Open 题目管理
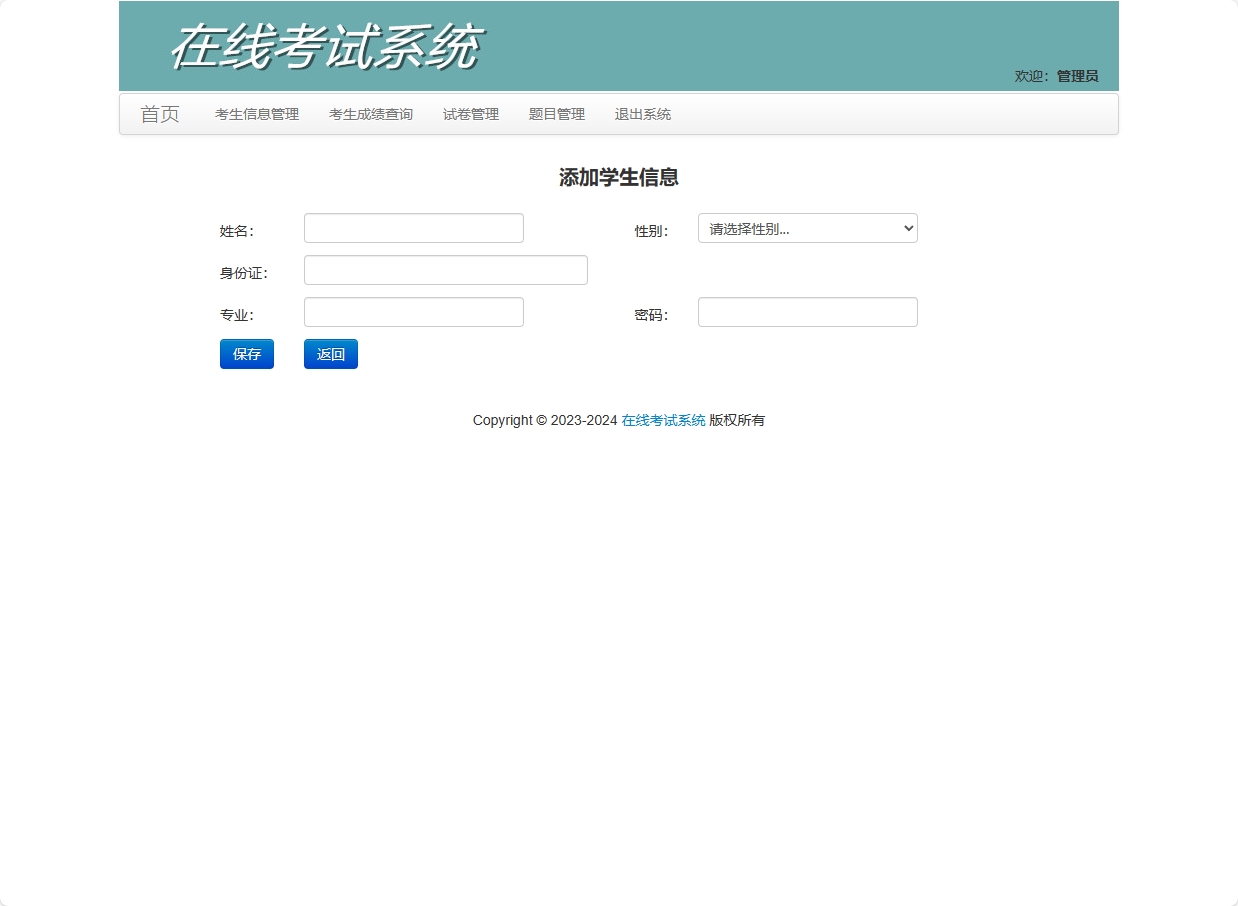The width and height of the screenshot is (1238, 906). tap(556, 114)
